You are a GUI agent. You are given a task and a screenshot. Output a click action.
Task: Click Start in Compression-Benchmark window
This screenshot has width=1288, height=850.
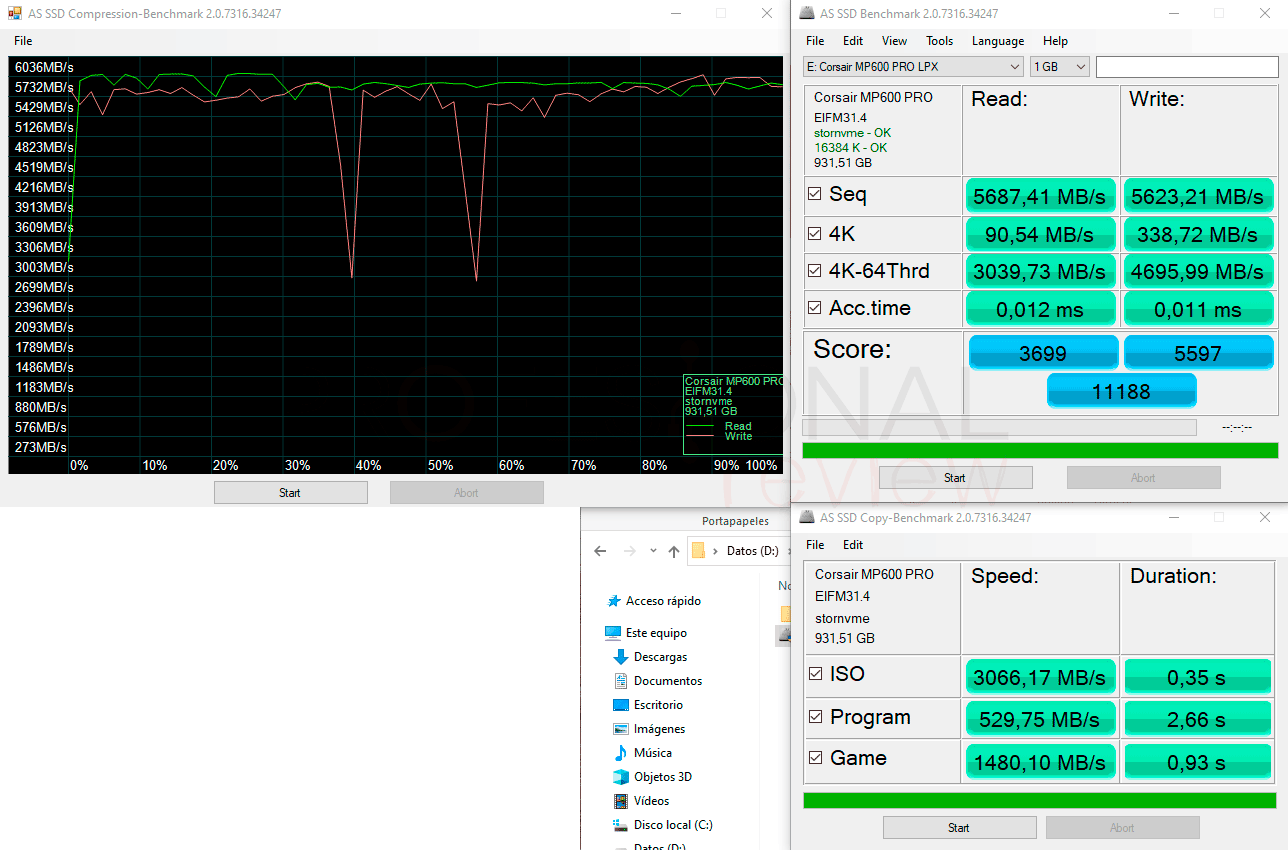[290, 492]
